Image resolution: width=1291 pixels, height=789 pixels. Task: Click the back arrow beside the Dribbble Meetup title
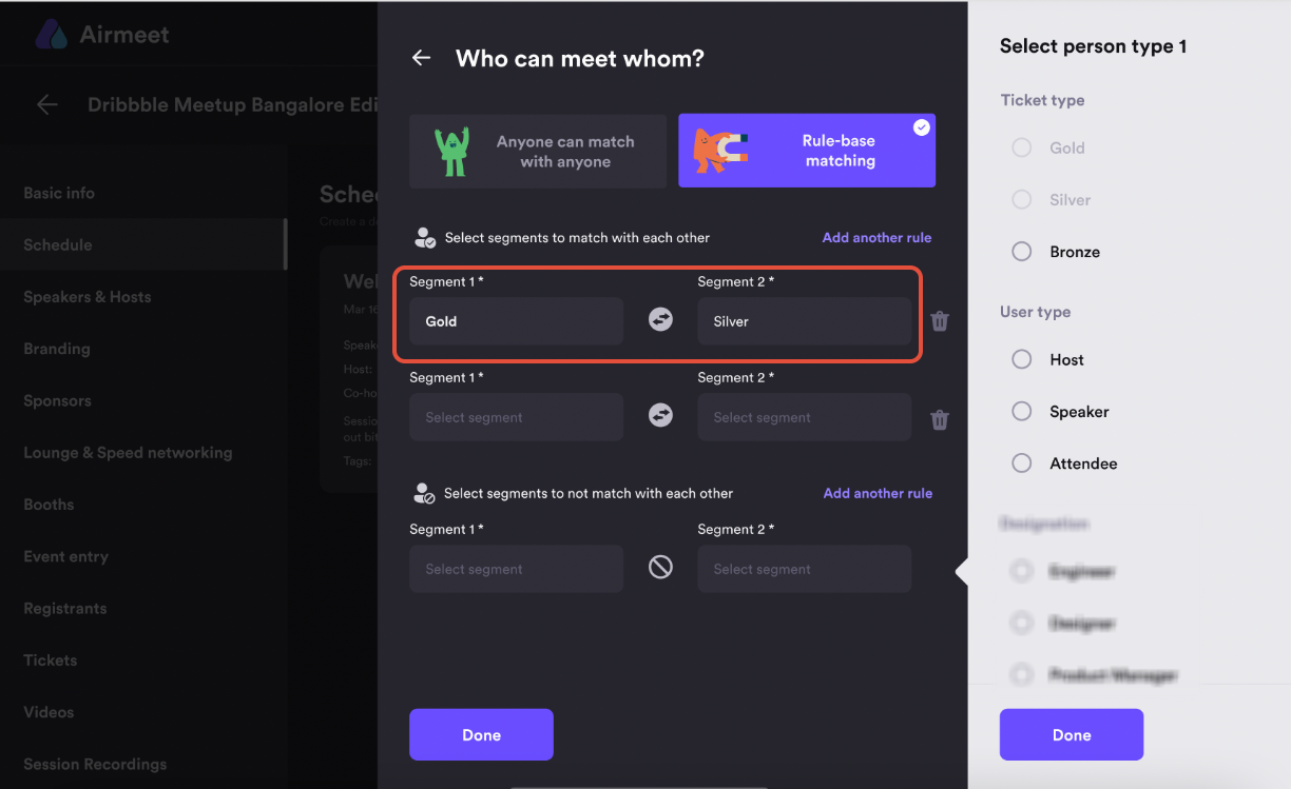[x=47, y=105]
